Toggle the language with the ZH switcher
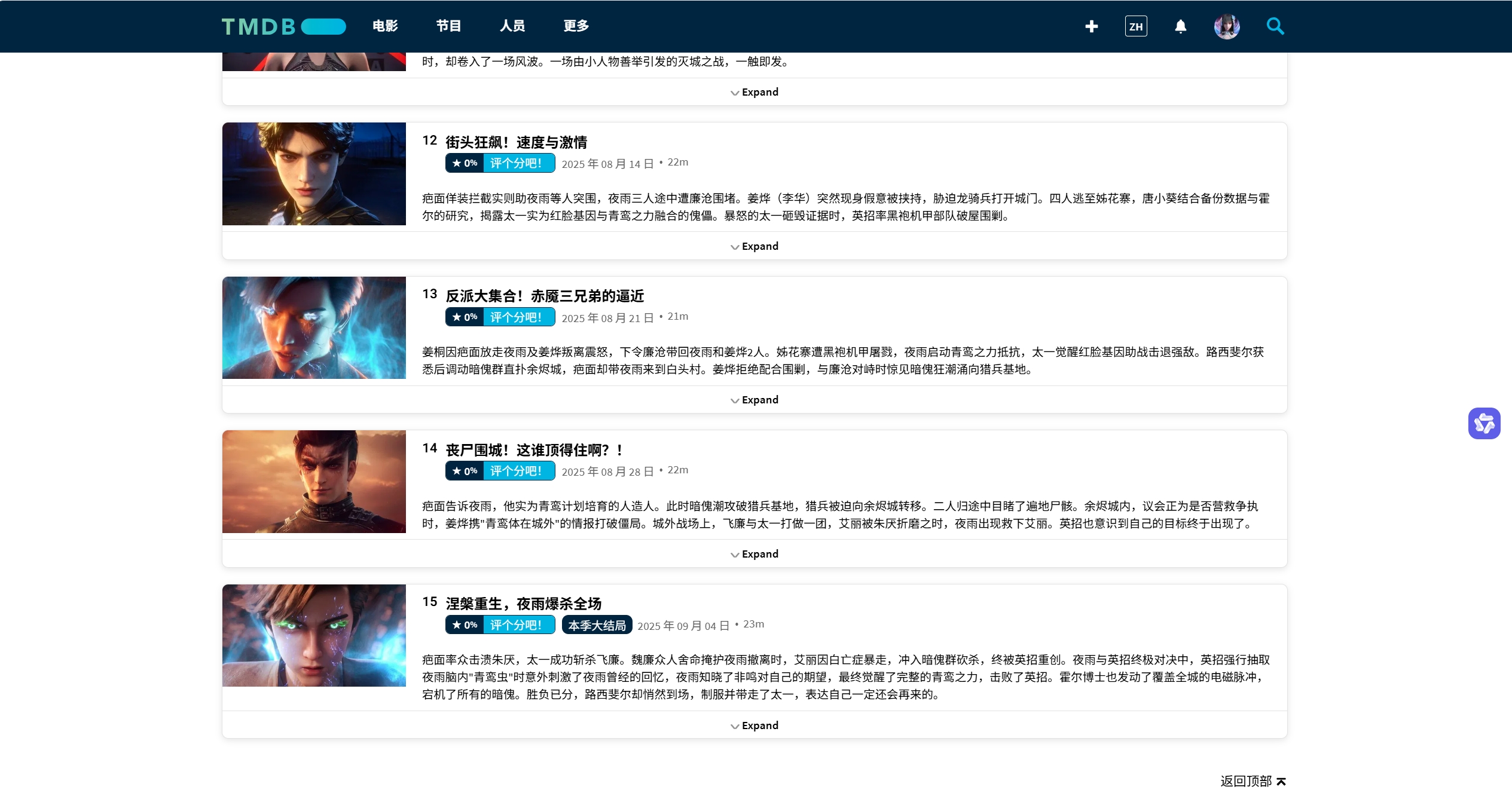Image resolution: width=1512 pixels, height=802 pixels. coord(1136,26)
